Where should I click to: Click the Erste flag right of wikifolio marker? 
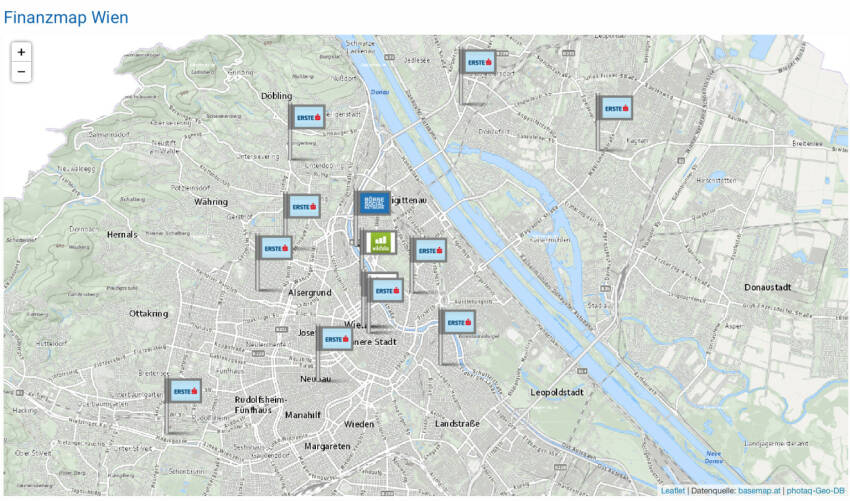coord(429,250)
